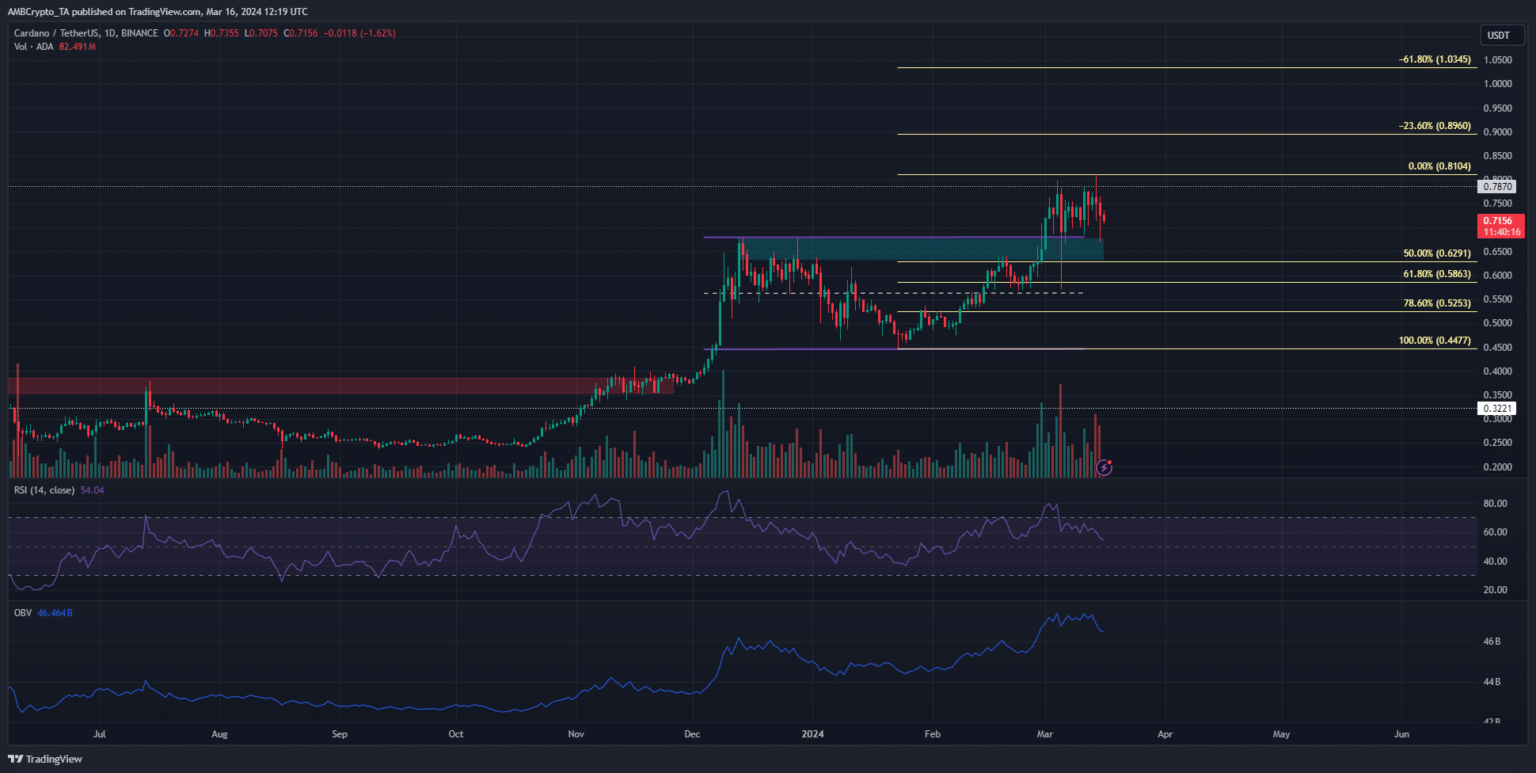Select the 100.00% (0.4477) Fibonacci level label

(x=1435, y=341)
